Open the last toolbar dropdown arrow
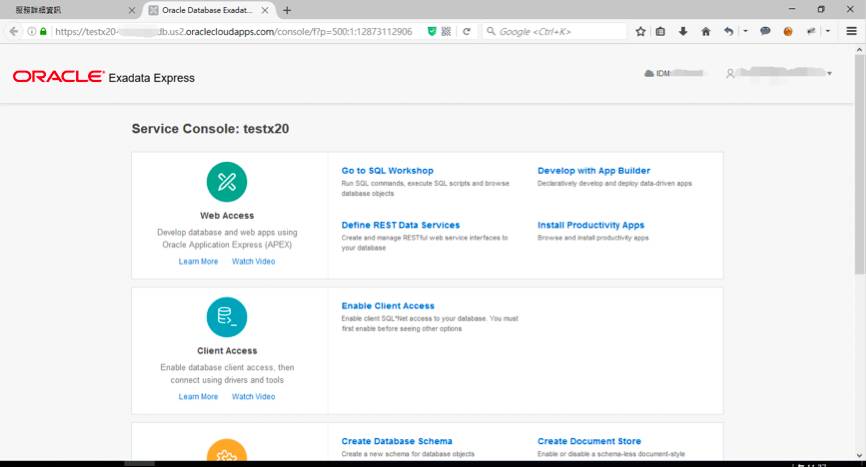The width and height of the screenshot is (866, 467). [827, 31]
